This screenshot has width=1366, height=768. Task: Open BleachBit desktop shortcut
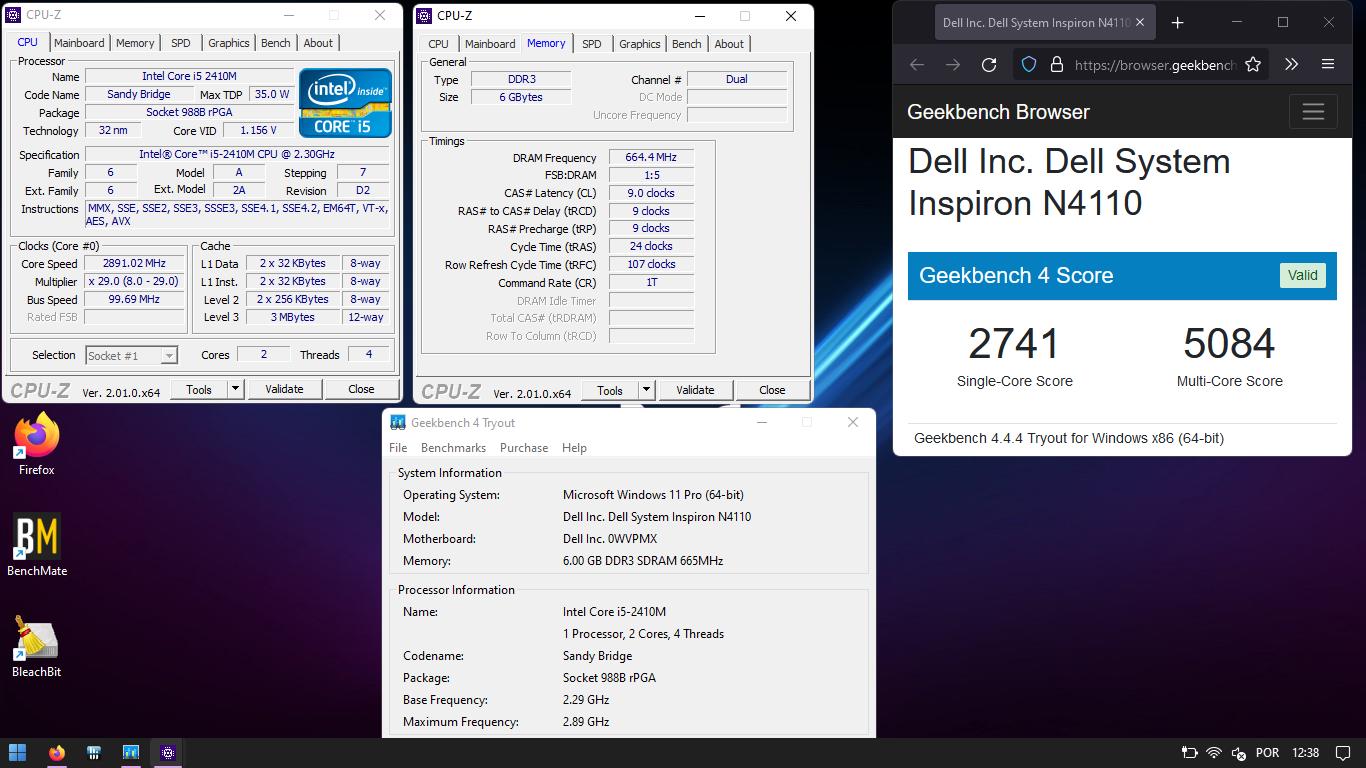coord(37,647)
